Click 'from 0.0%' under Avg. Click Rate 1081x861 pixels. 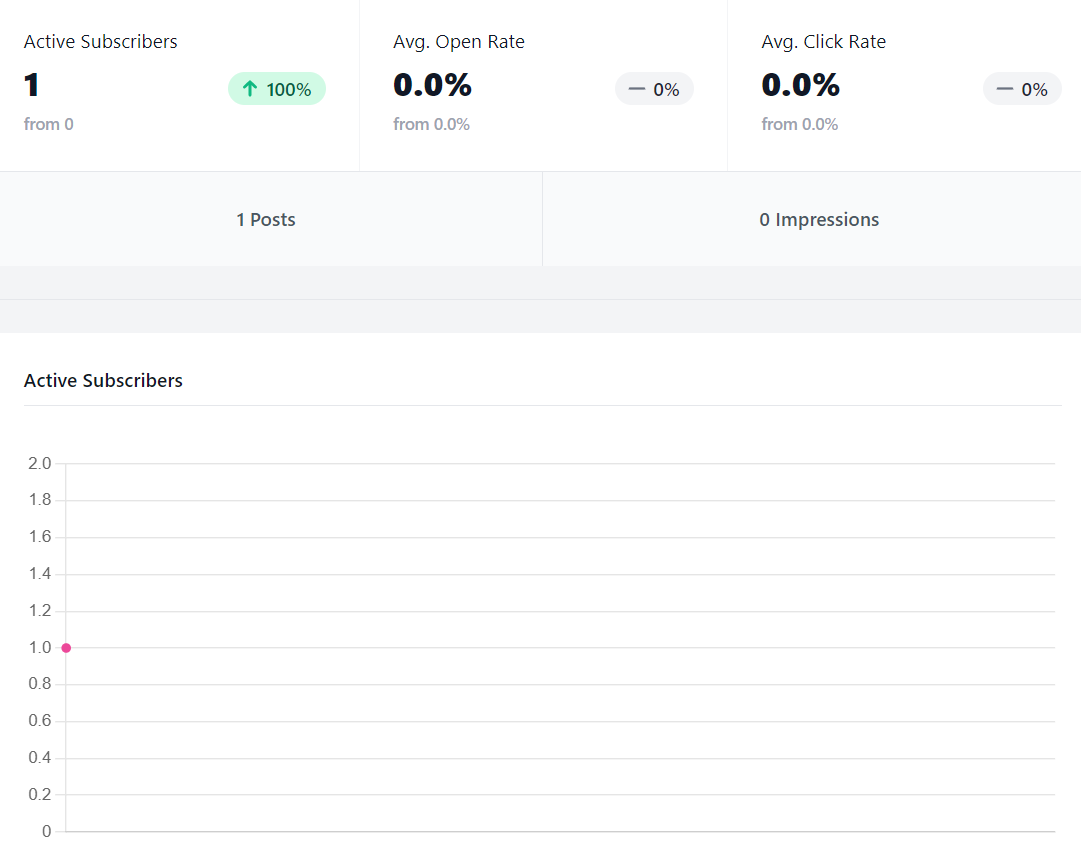[x=800, y=125]
